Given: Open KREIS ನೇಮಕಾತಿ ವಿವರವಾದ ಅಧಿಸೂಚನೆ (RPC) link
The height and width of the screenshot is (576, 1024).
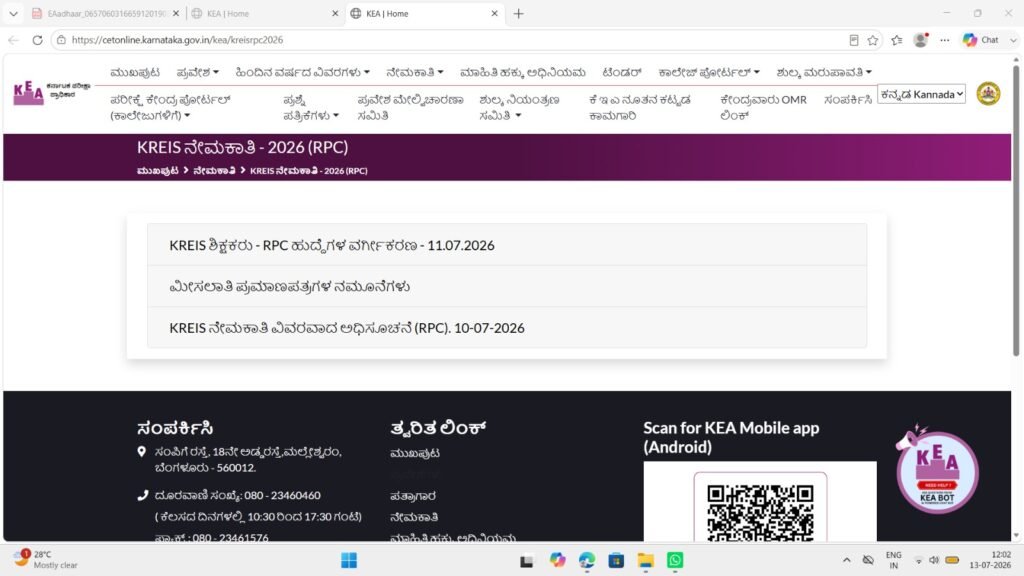Looking at the screenshot, I should (x=347, y=328).
